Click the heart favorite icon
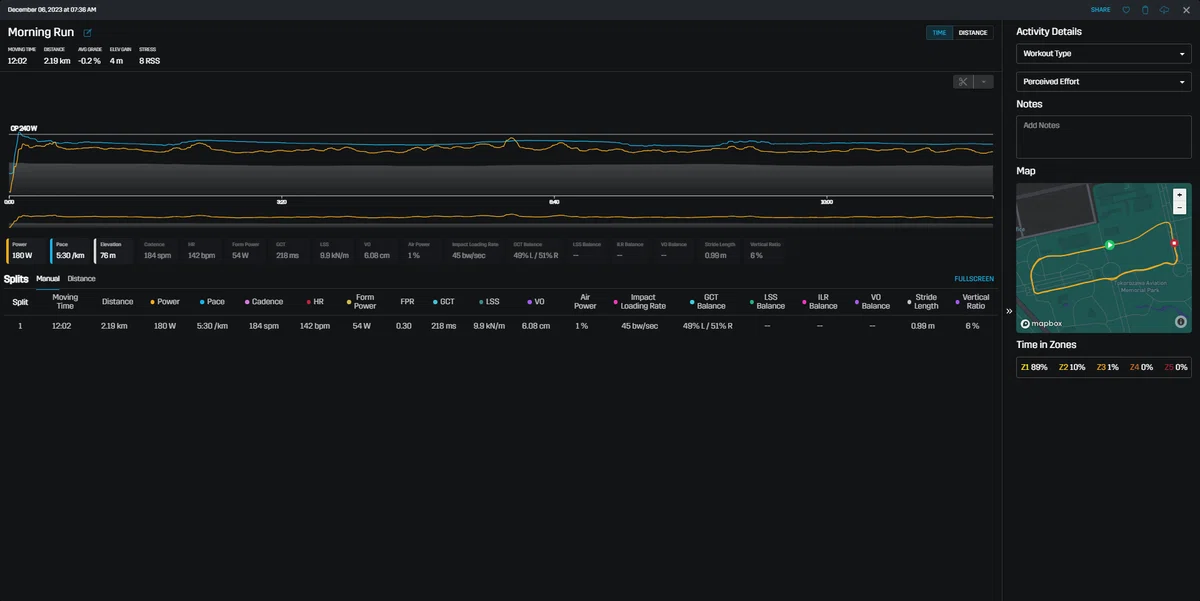 [1126, 10]
